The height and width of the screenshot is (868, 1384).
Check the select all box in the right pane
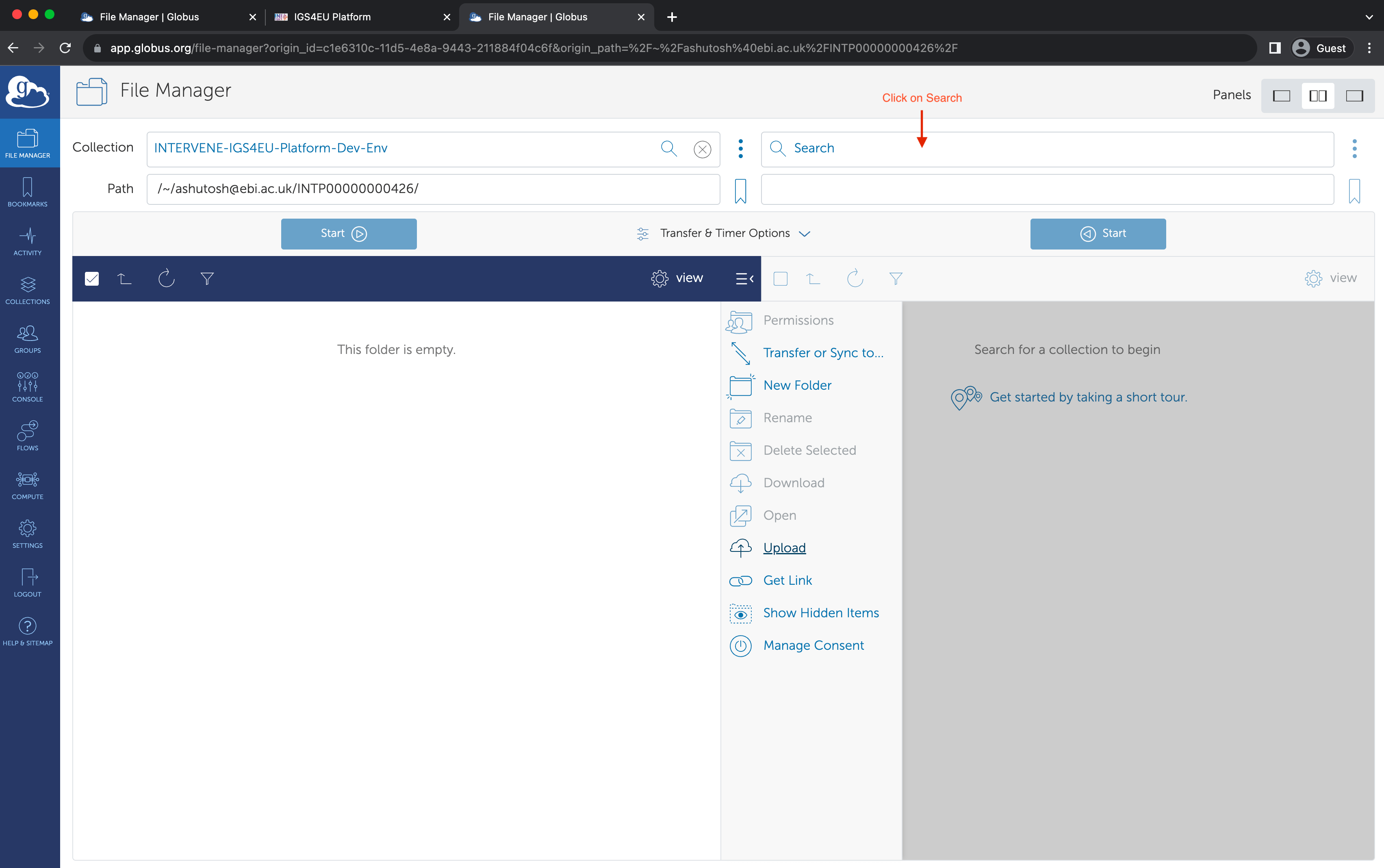pos(780,278)
